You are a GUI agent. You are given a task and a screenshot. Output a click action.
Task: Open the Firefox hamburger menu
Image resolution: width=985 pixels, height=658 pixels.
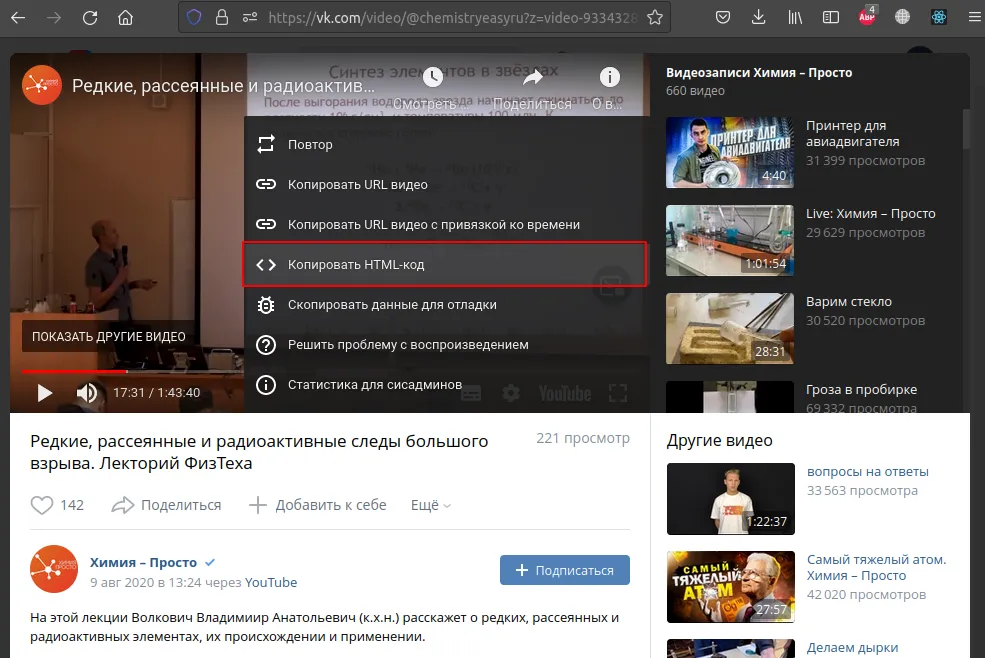click(x=974, y=18)
